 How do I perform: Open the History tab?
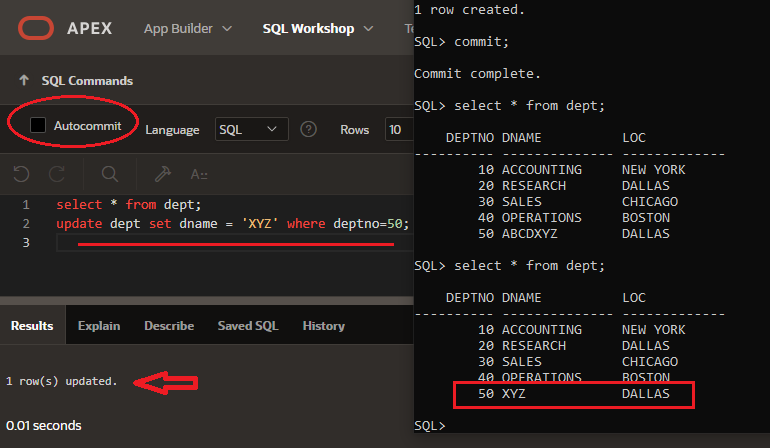coord(323,326)
